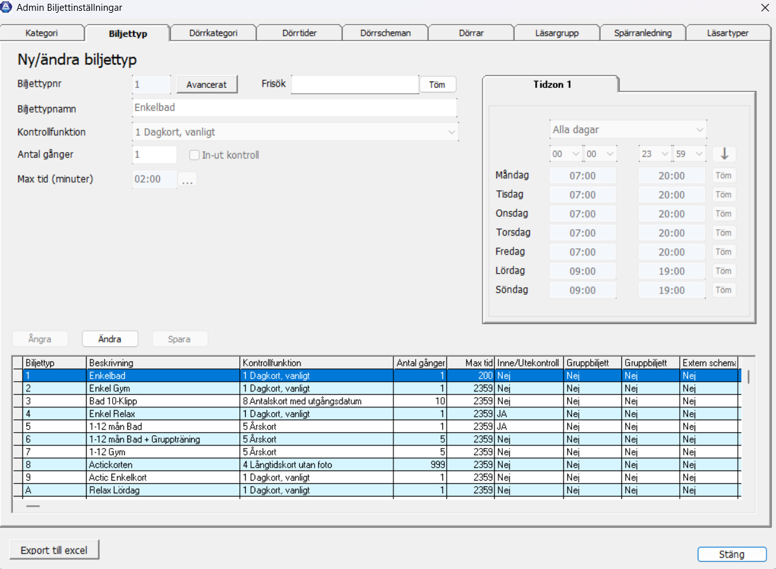
Task: Click the Avancerat button
Action: coord(206,85)
